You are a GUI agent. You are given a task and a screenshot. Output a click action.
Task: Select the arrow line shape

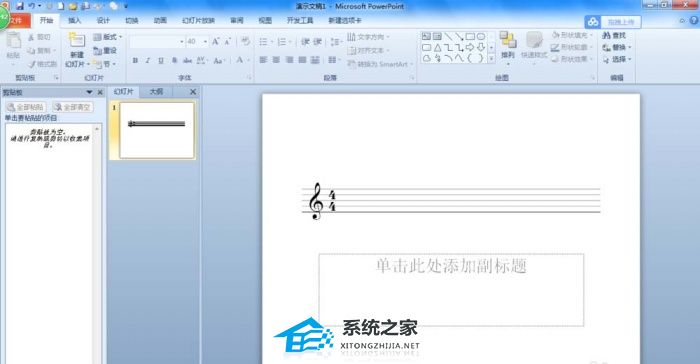coord(459,36)
